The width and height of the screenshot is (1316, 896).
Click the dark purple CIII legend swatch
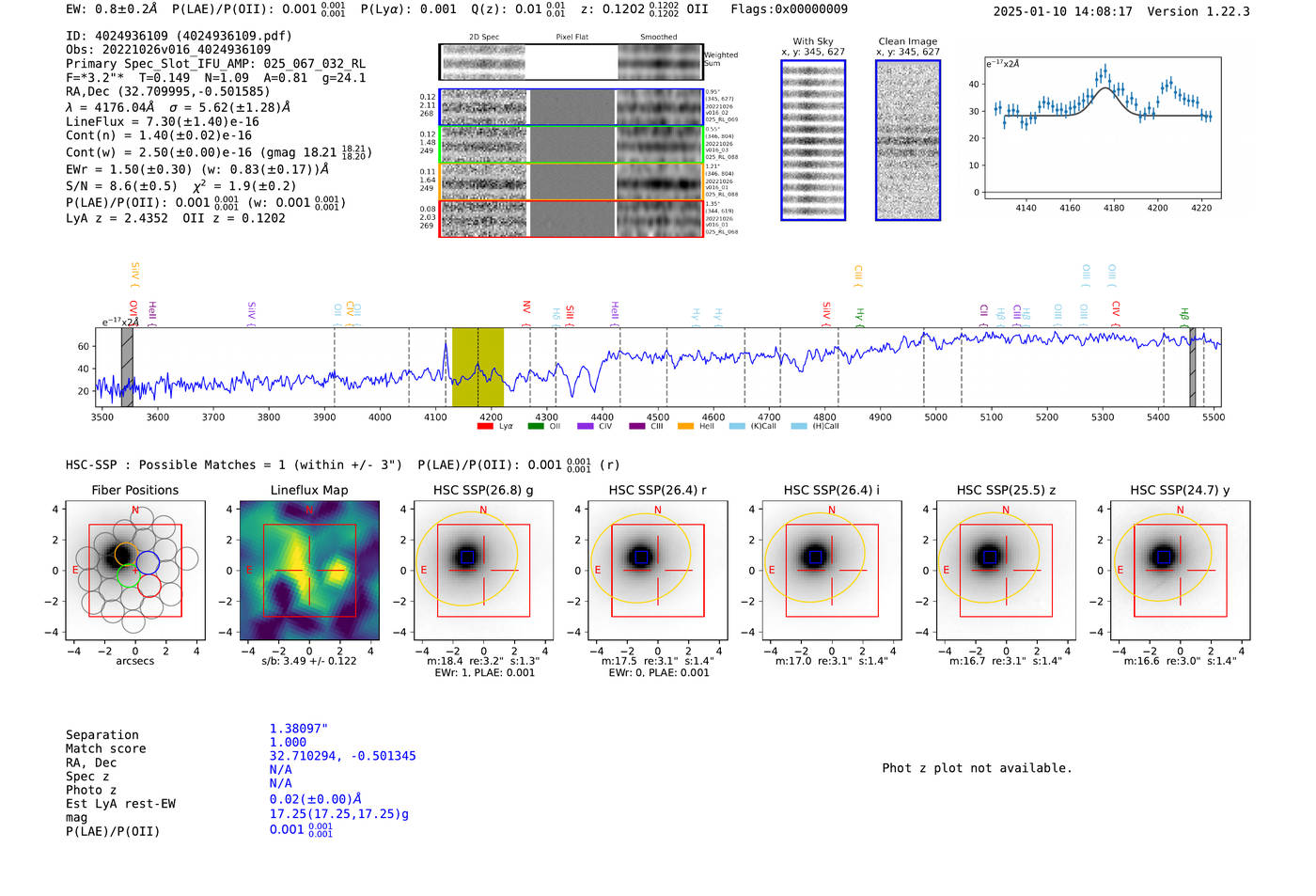(x=636, y=426)
